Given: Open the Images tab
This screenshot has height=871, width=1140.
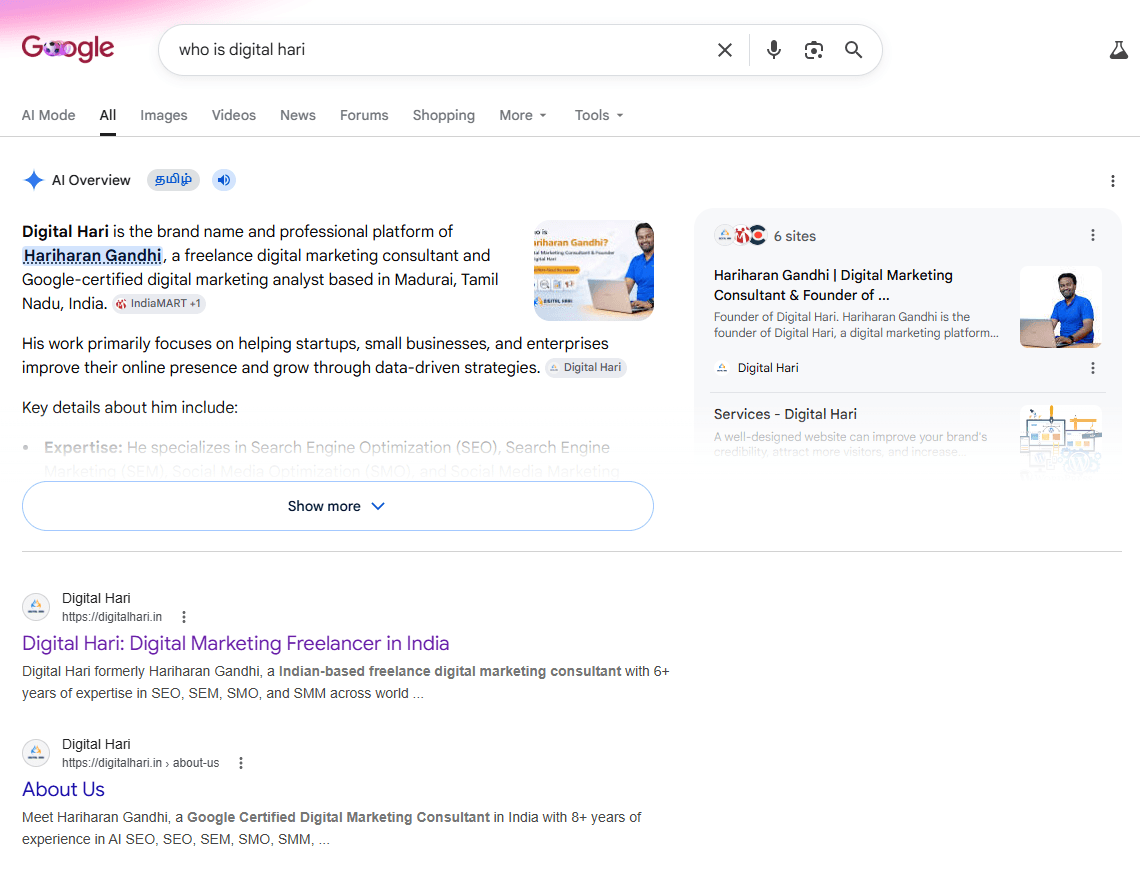Looking at the screenshot, I should (164, 115).
